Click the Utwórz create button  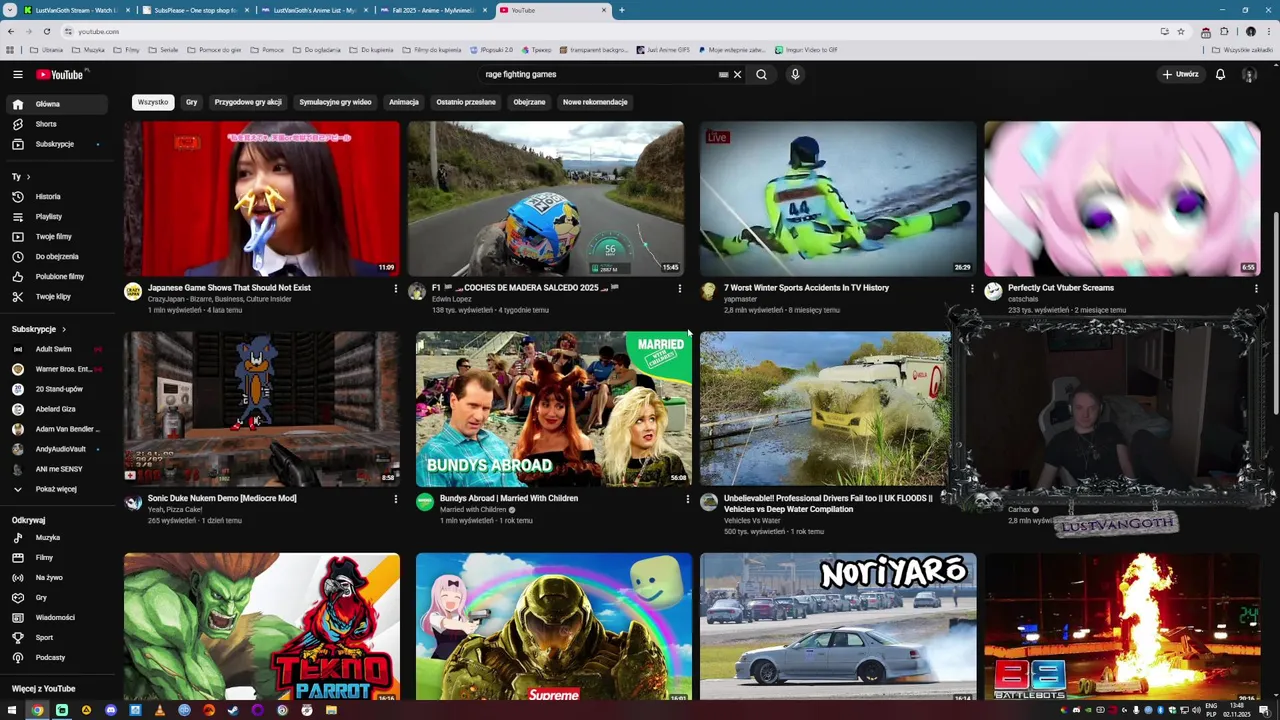tap(1180, 74)
